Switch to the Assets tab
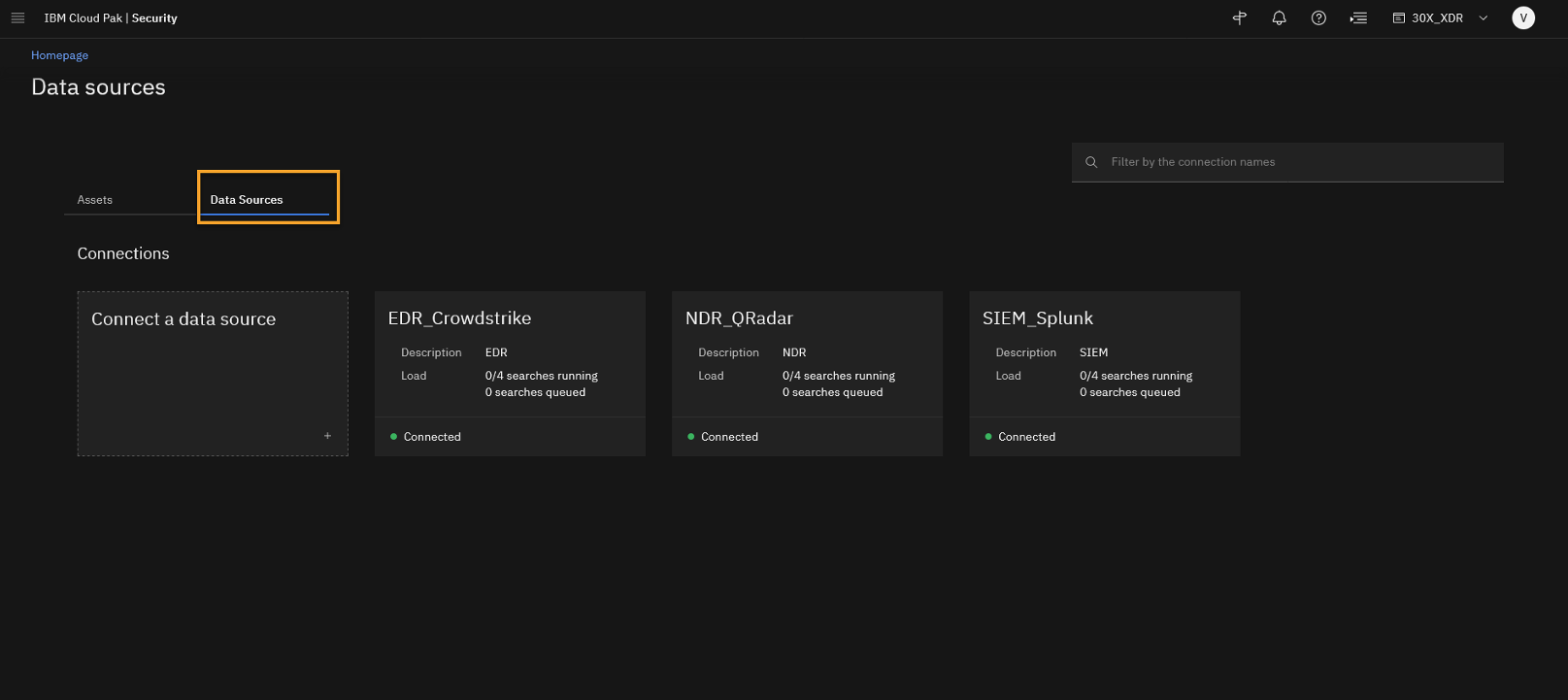This screenshot has width=1568, height=700. pos(95,200)
